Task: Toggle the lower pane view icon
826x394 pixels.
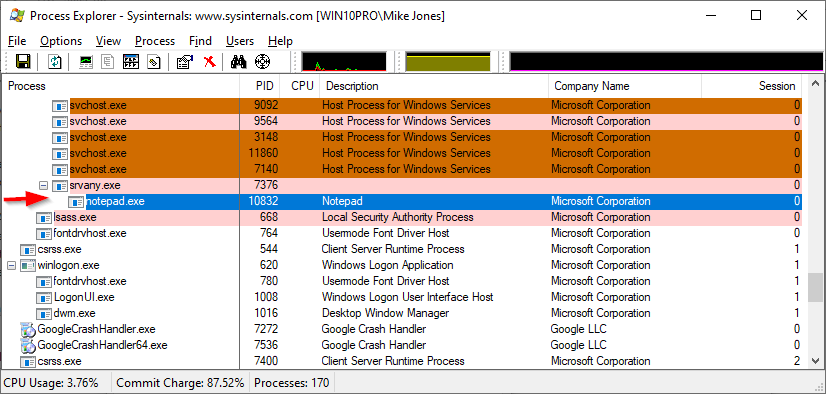Action: [x=131, y=62]
